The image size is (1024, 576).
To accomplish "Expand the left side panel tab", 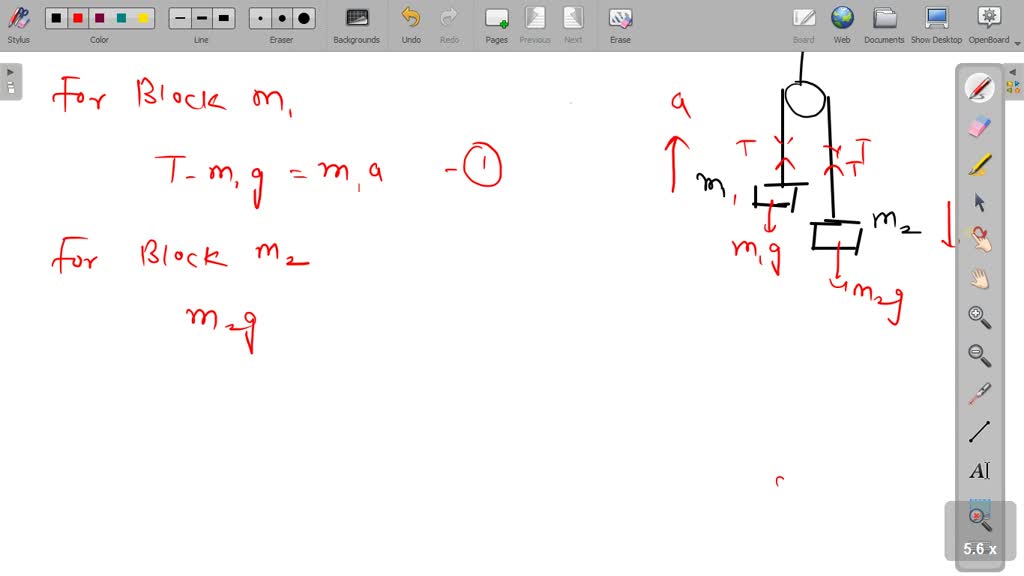I will 10,81.
